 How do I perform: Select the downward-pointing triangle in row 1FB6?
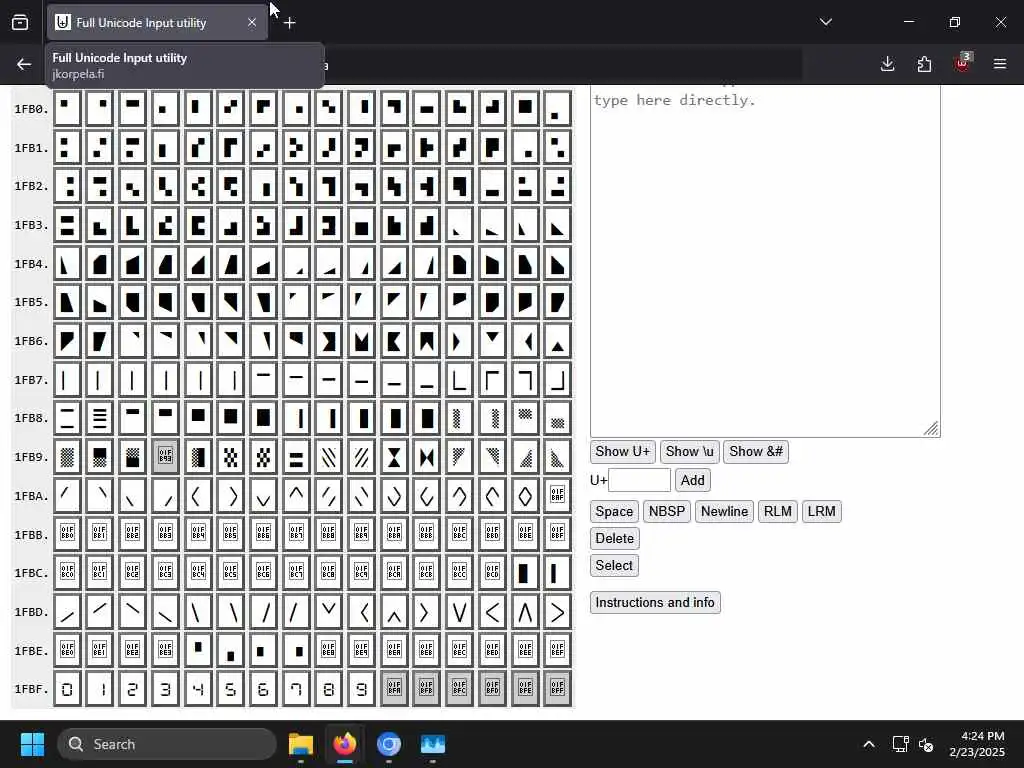pos(492,341)
